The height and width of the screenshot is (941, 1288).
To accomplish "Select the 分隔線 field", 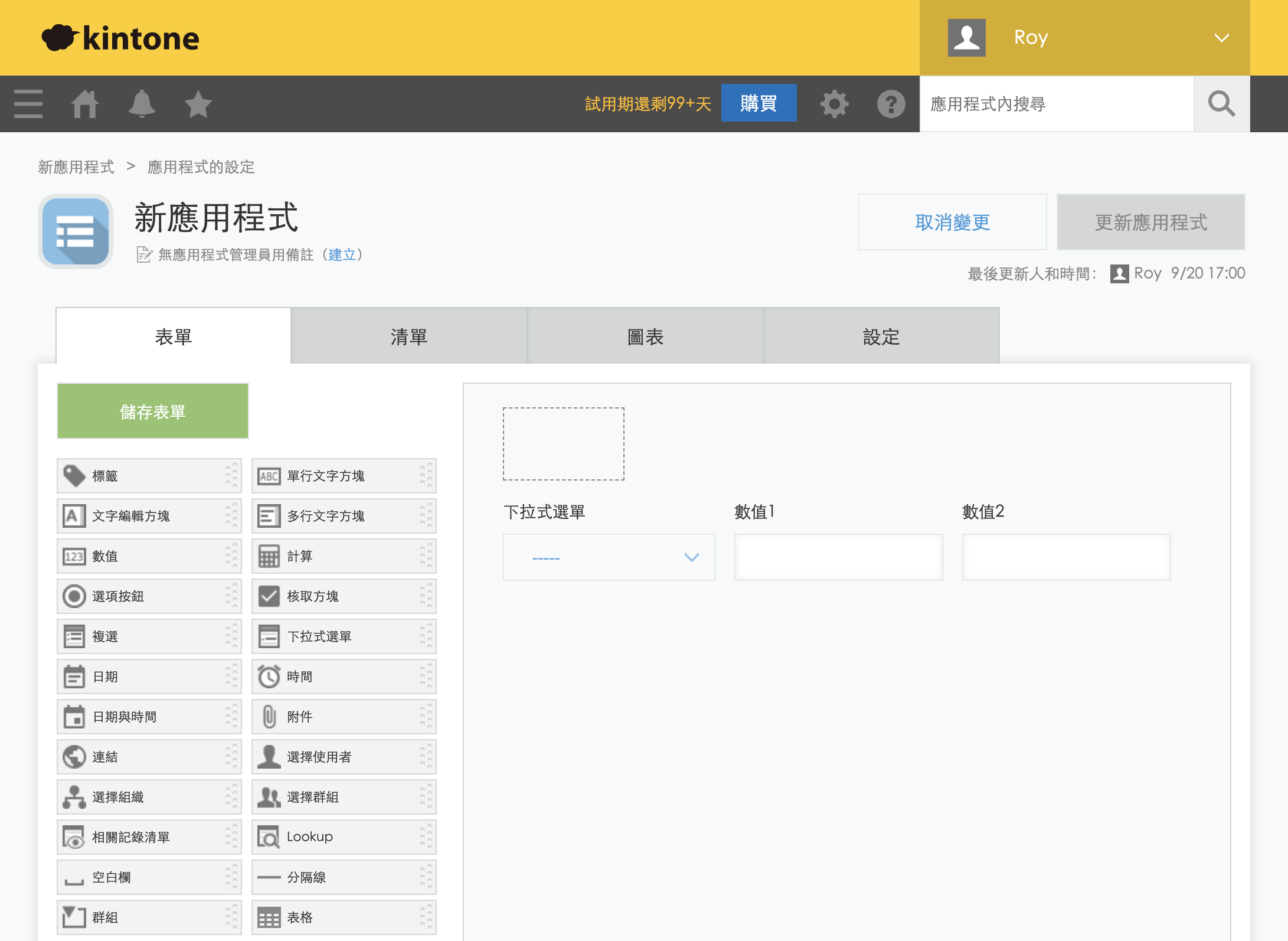I will click(x=344, y=877).
